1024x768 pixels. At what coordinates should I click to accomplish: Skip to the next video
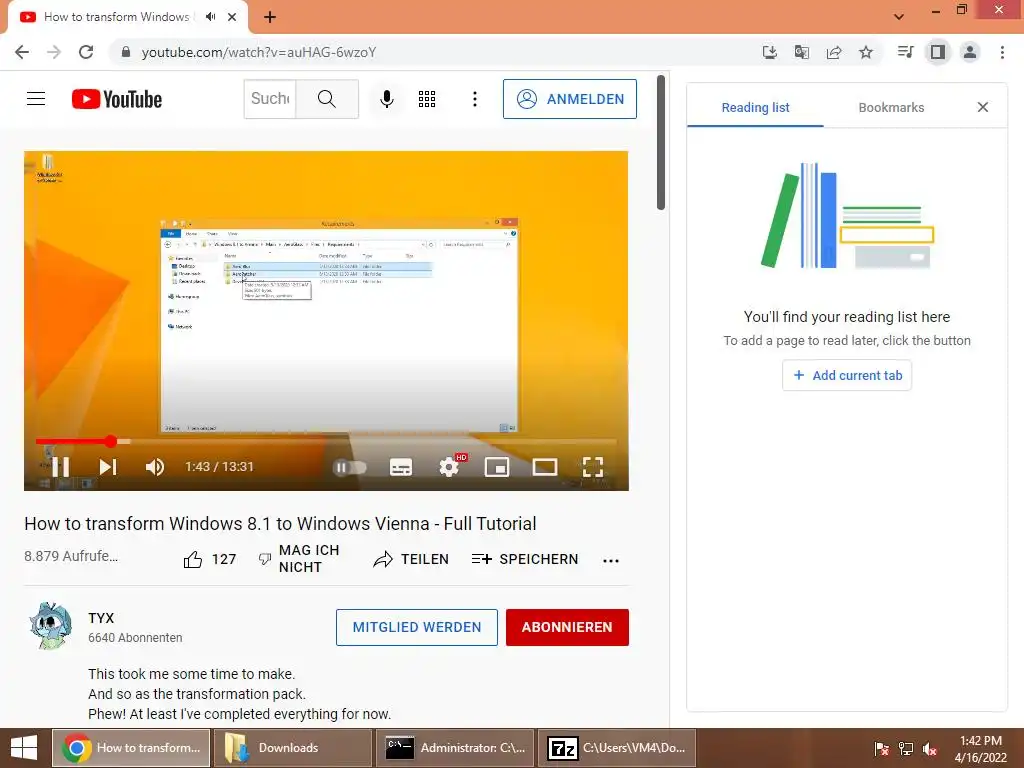click(108, 467)
